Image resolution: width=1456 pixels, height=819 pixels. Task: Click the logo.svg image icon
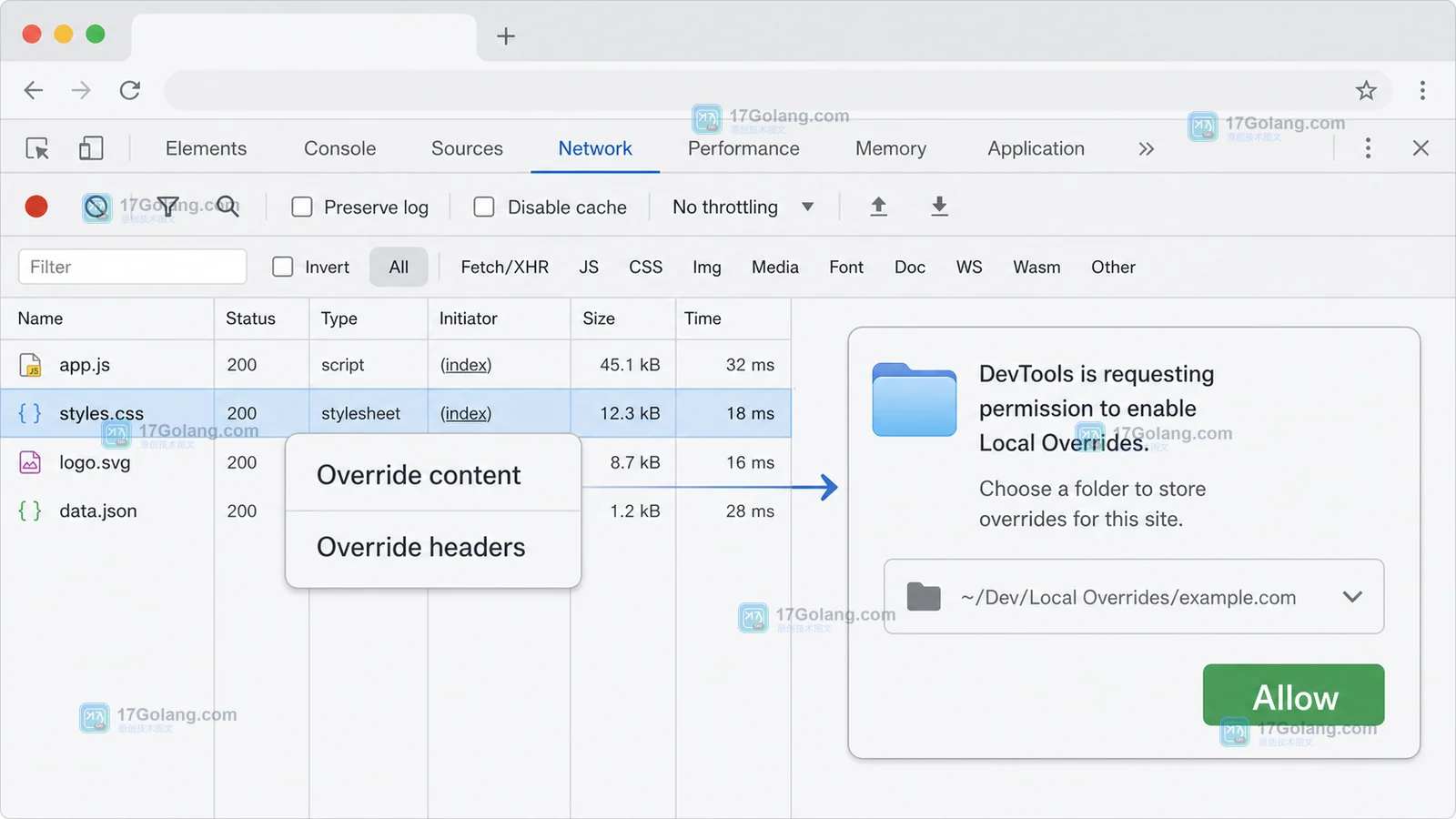[x=30, y=462]
